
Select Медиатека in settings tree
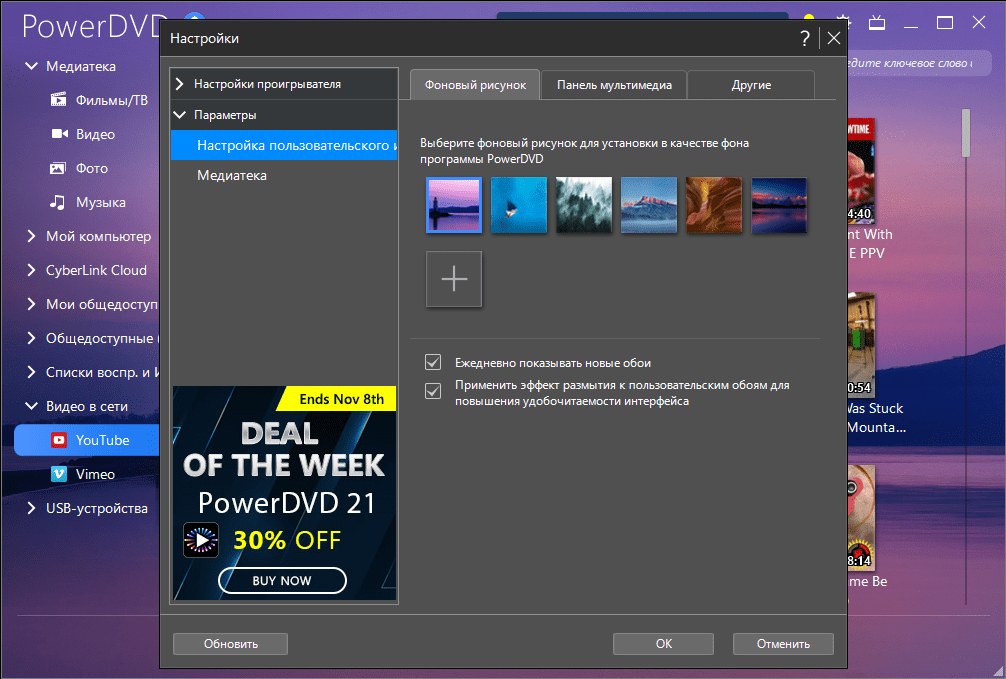pos(232,175)
